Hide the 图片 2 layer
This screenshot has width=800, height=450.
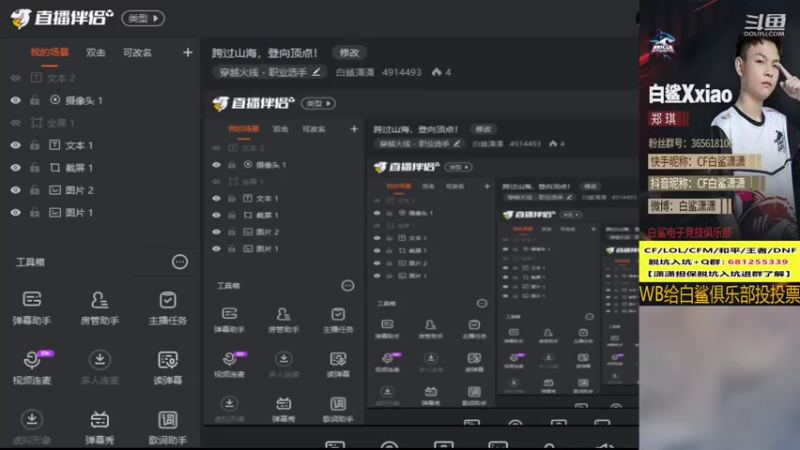[16, 190]
